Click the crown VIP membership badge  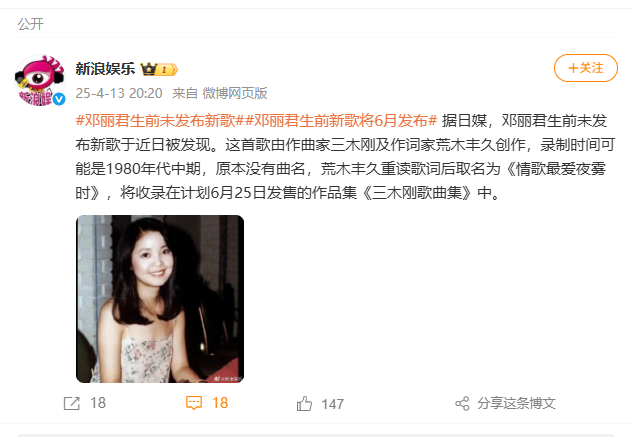[x=159, y=69]
